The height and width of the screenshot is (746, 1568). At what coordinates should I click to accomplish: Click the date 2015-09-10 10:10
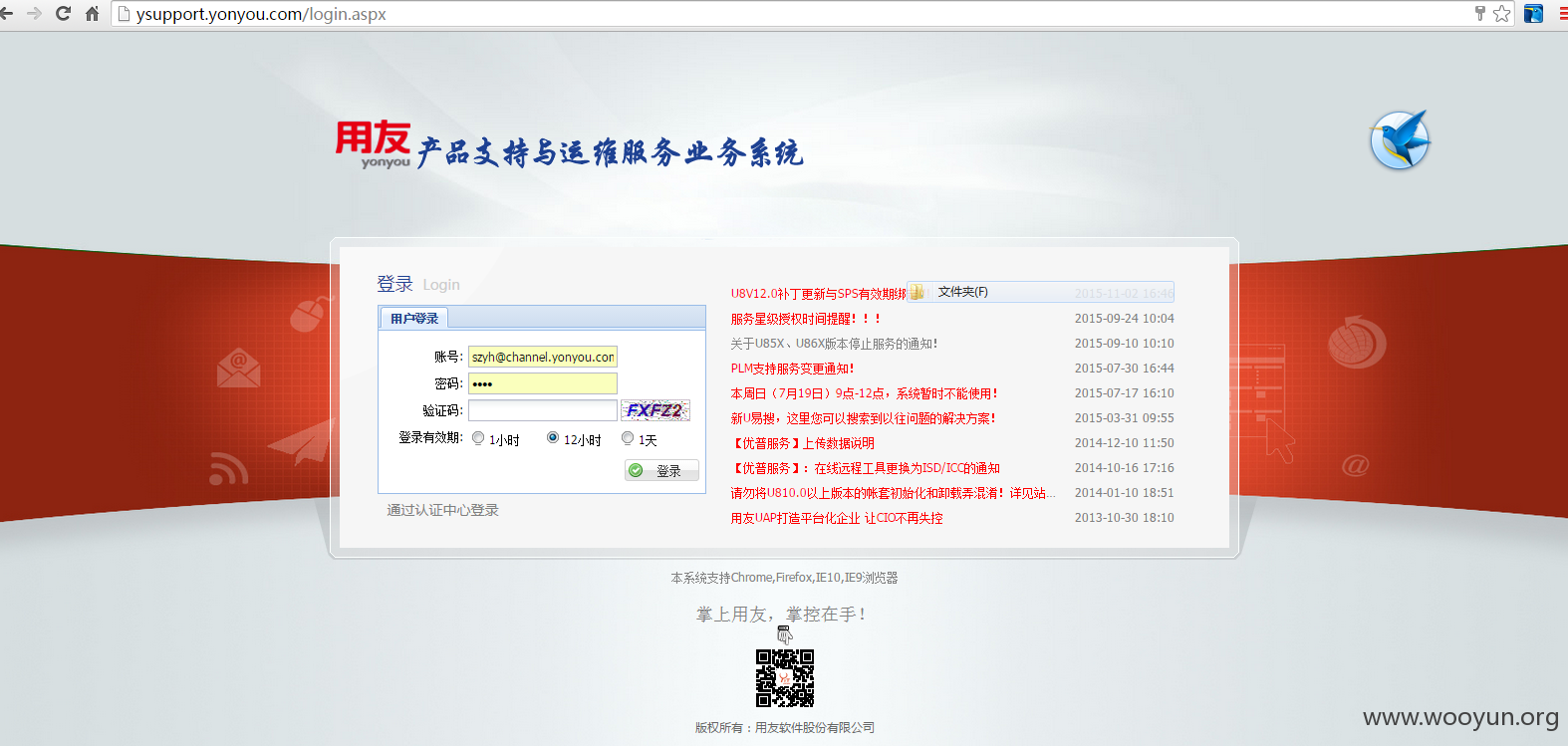point(1124,344)
